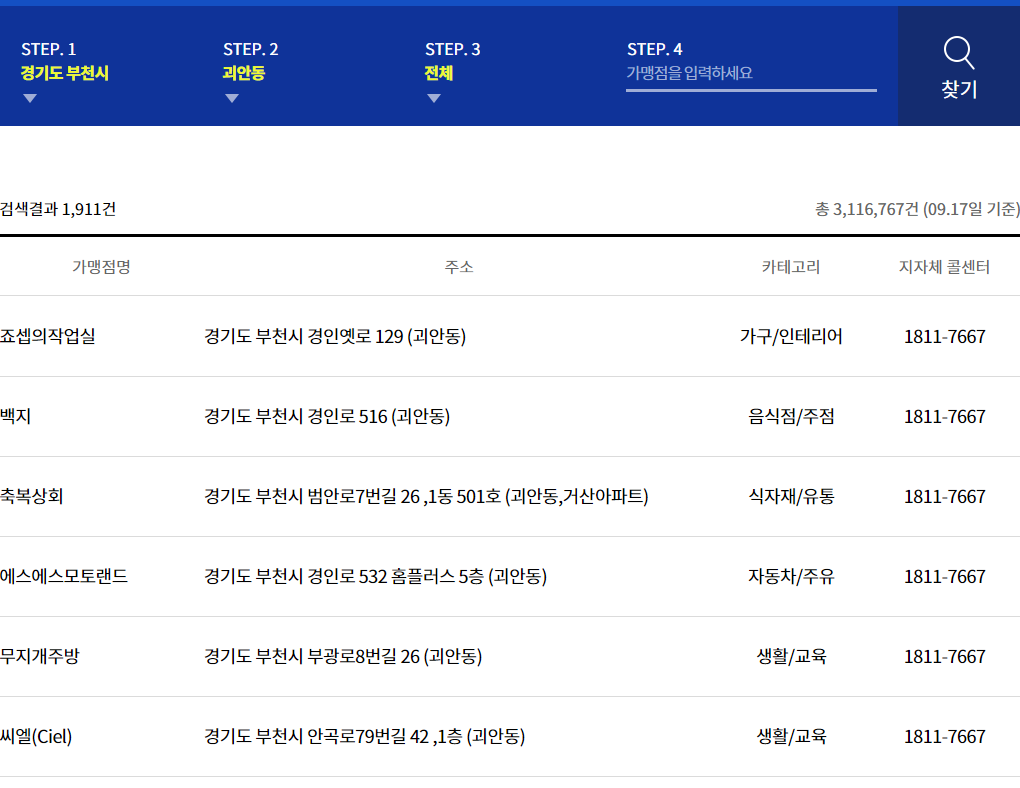The image size is (1020, 788).
Task: Click the 총 3,116,767건 total count text
Action: coord(917,209)
